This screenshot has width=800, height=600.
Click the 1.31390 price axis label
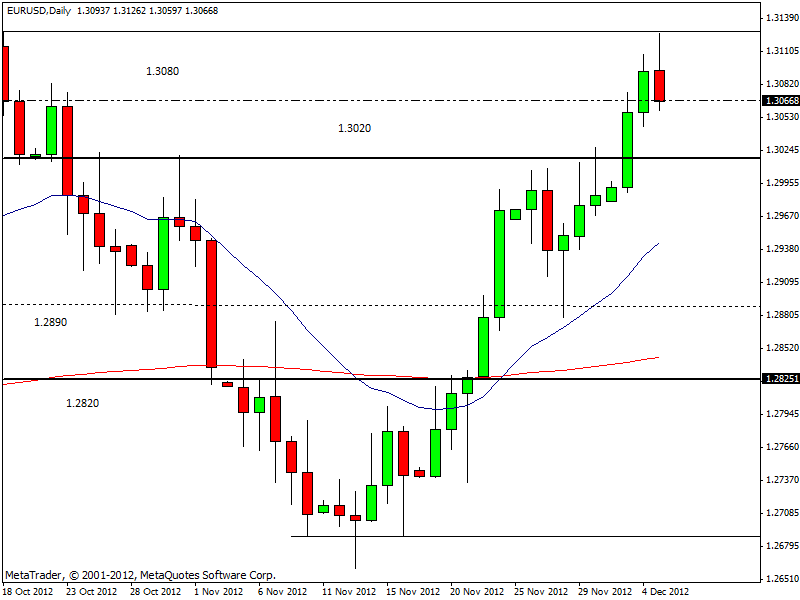(x=780, y=18)
